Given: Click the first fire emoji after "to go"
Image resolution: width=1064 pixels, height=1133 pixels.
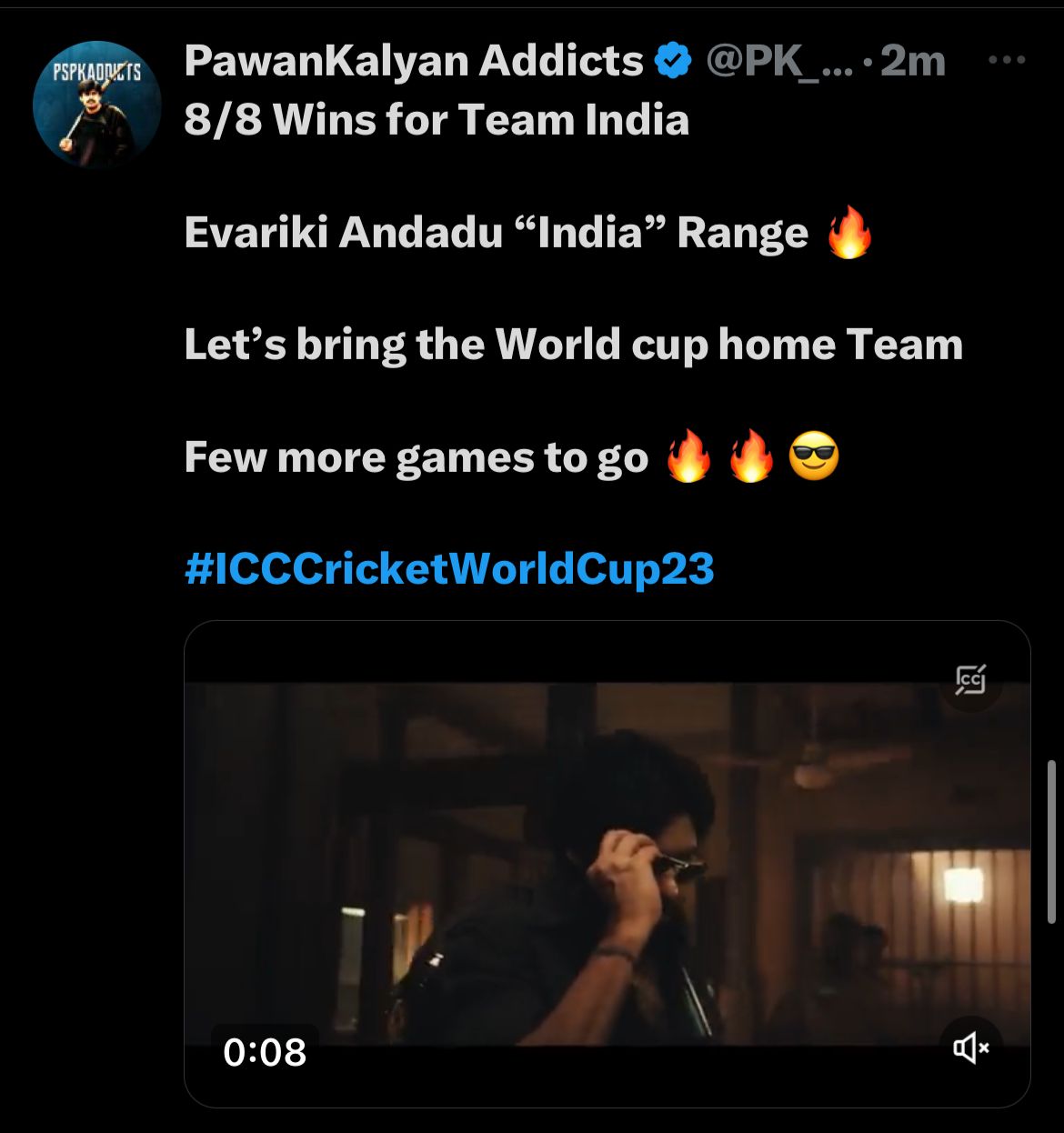Looking at the screenshot, I should [688, 457].
